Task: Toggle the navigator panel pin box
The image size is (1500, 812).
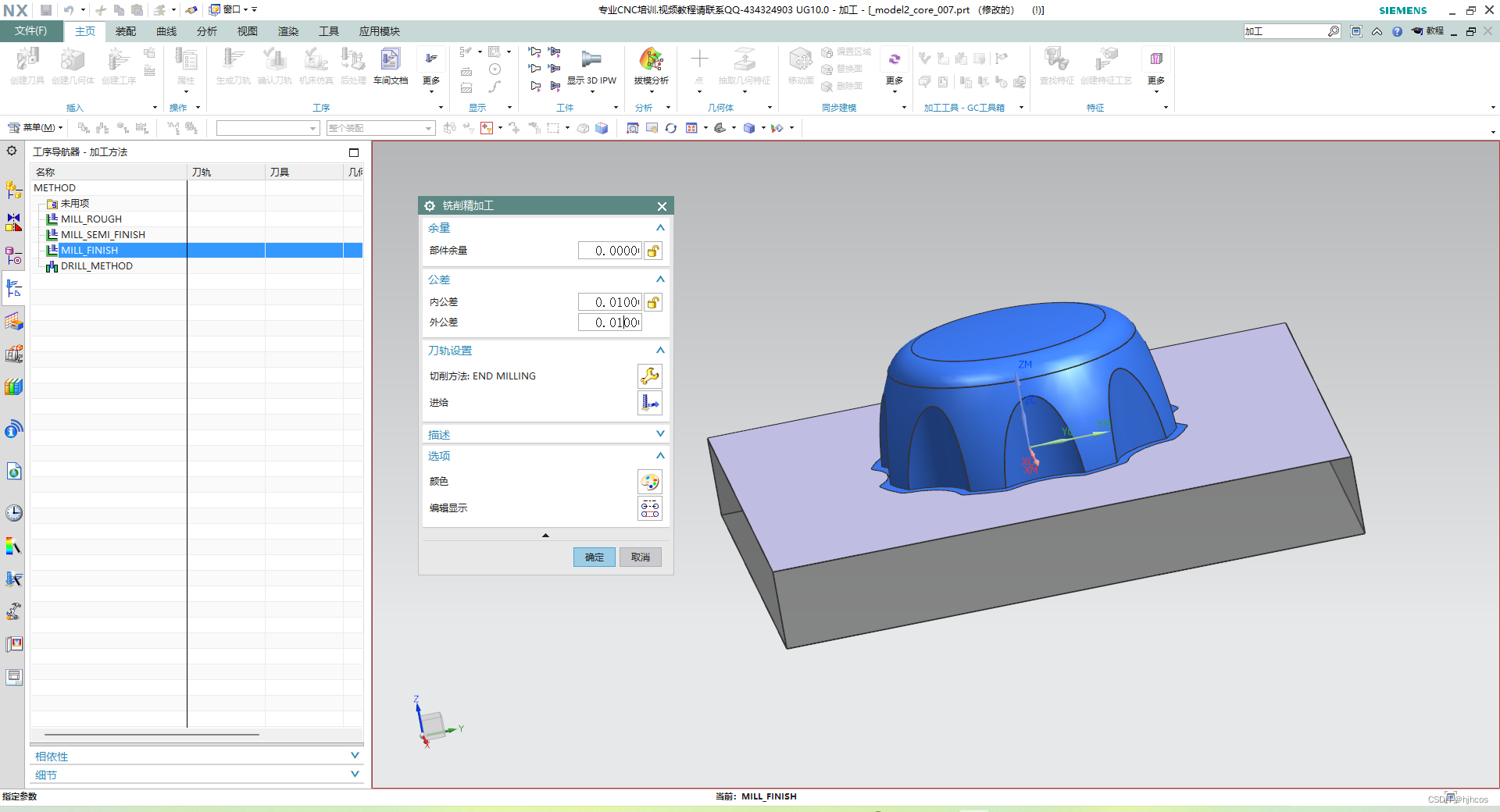Action: click(x=354, y=152)
